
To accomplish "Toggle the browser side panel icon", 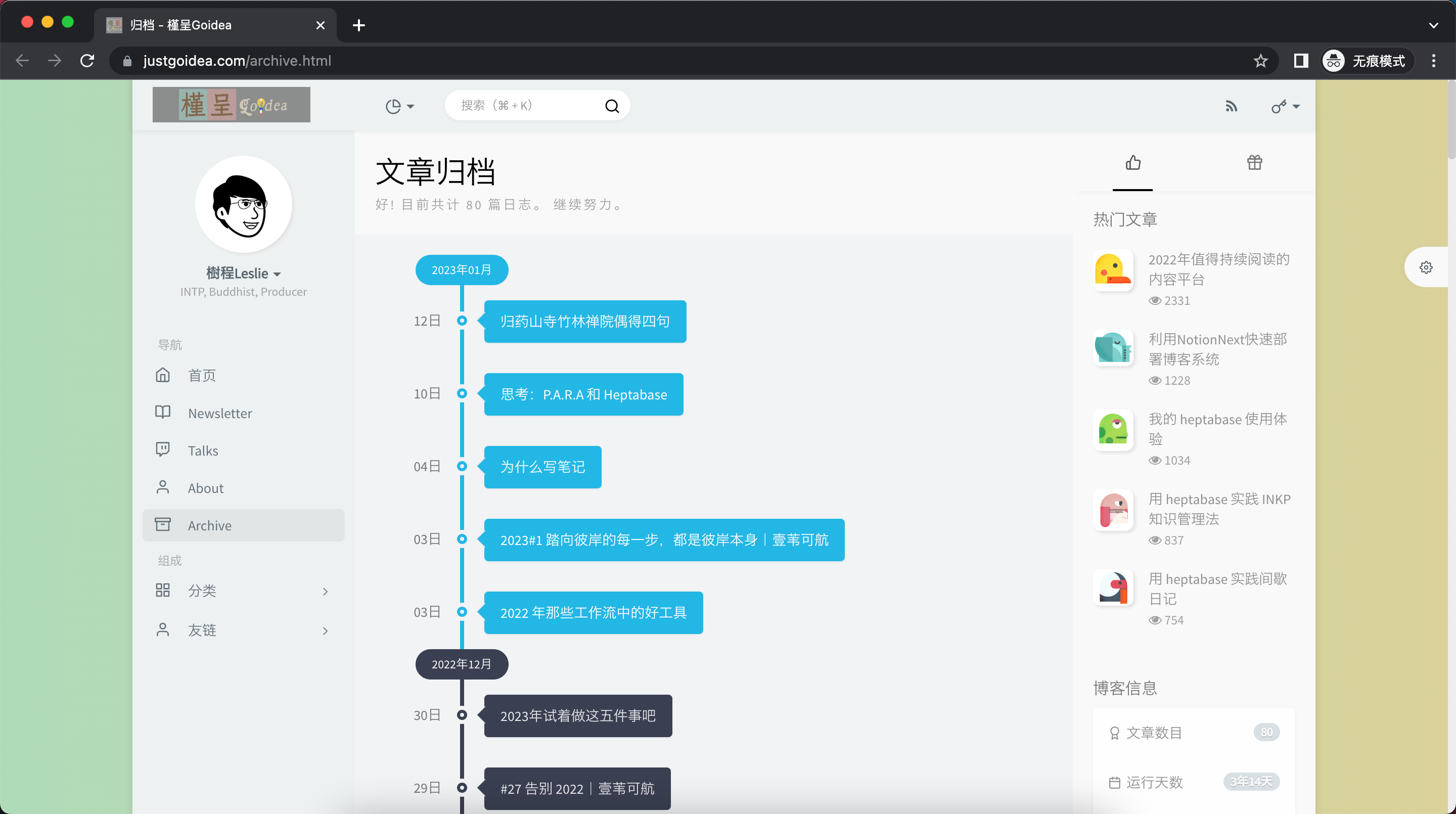I will (1301, 61).
